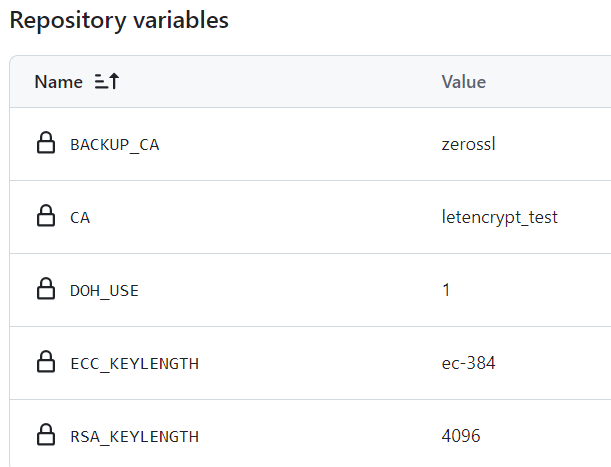Click the letencrypt_test value
This screenshot has width=611, height=467.
pos(500,217)
